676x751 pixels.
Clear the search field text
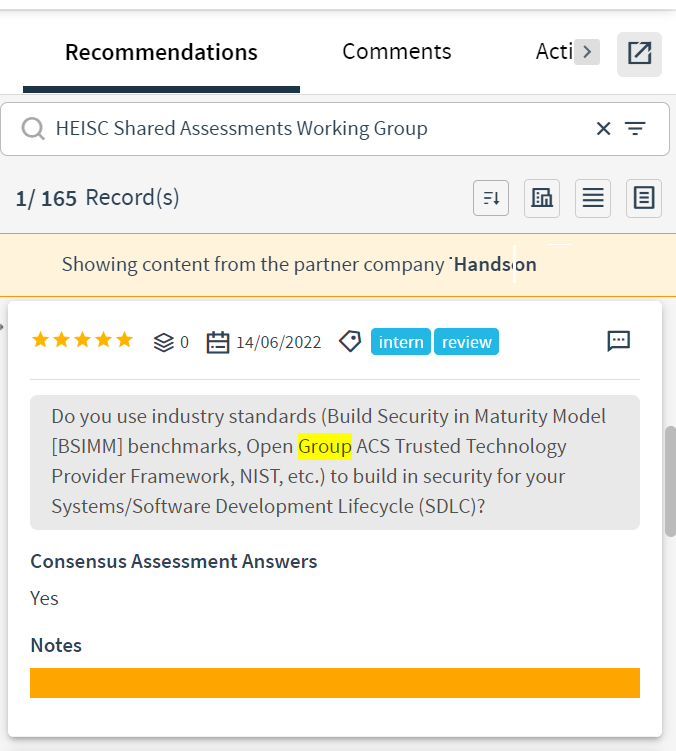tap(603, 128)
